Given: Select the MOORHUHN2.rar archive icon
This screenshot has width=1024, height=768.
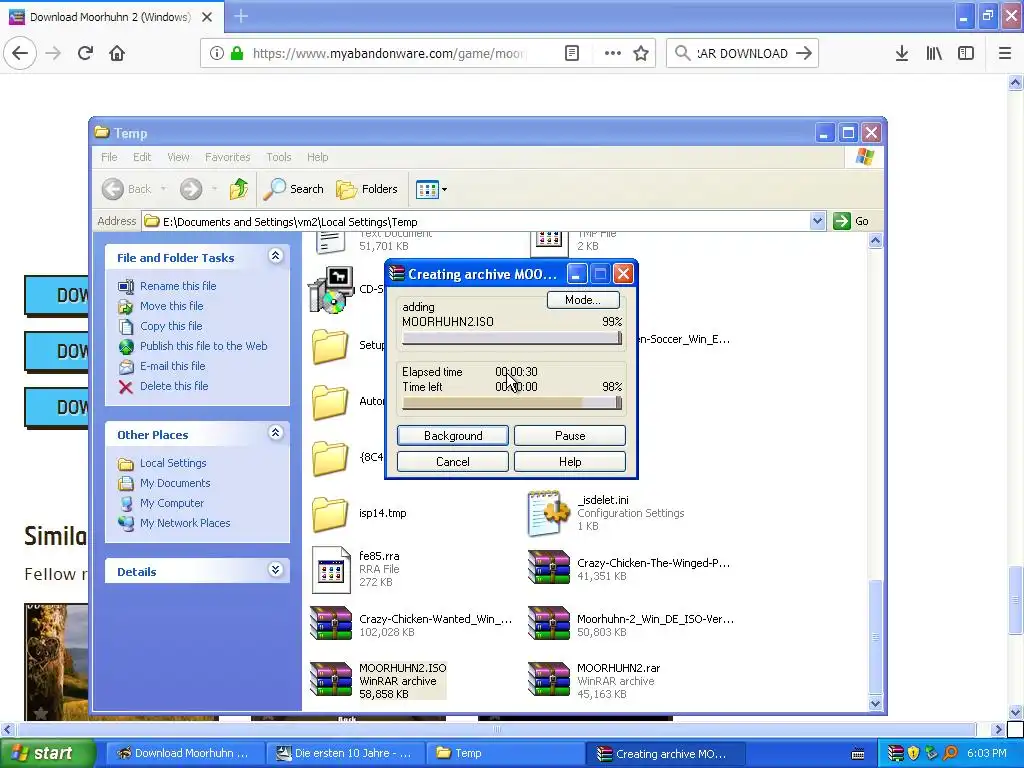Looking at the screenshot, I should coord(549,680).
